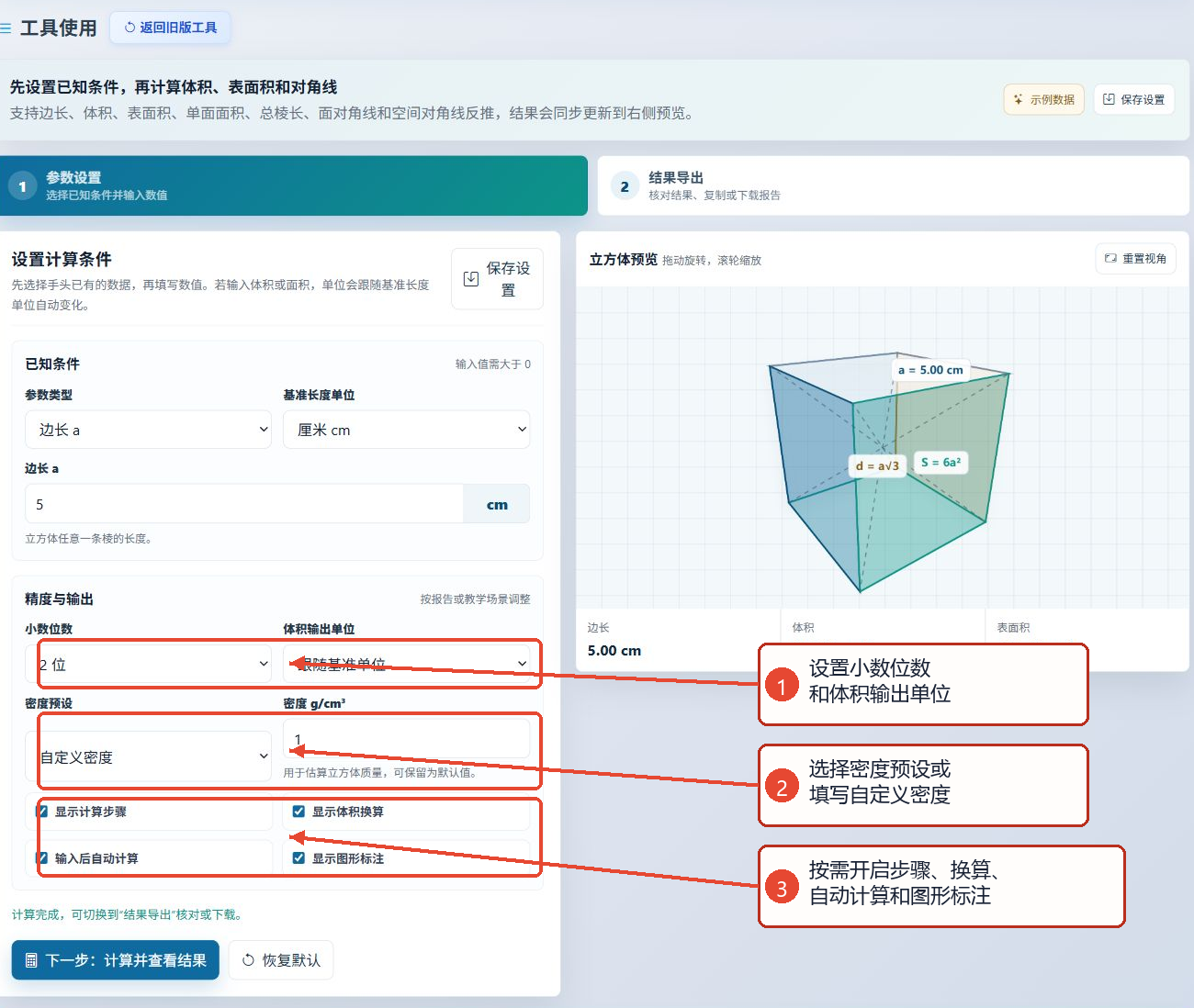Screen dimensions: 1194x1008
Task: Click the '计算完成' status message
Action: (x=129, y=914)
